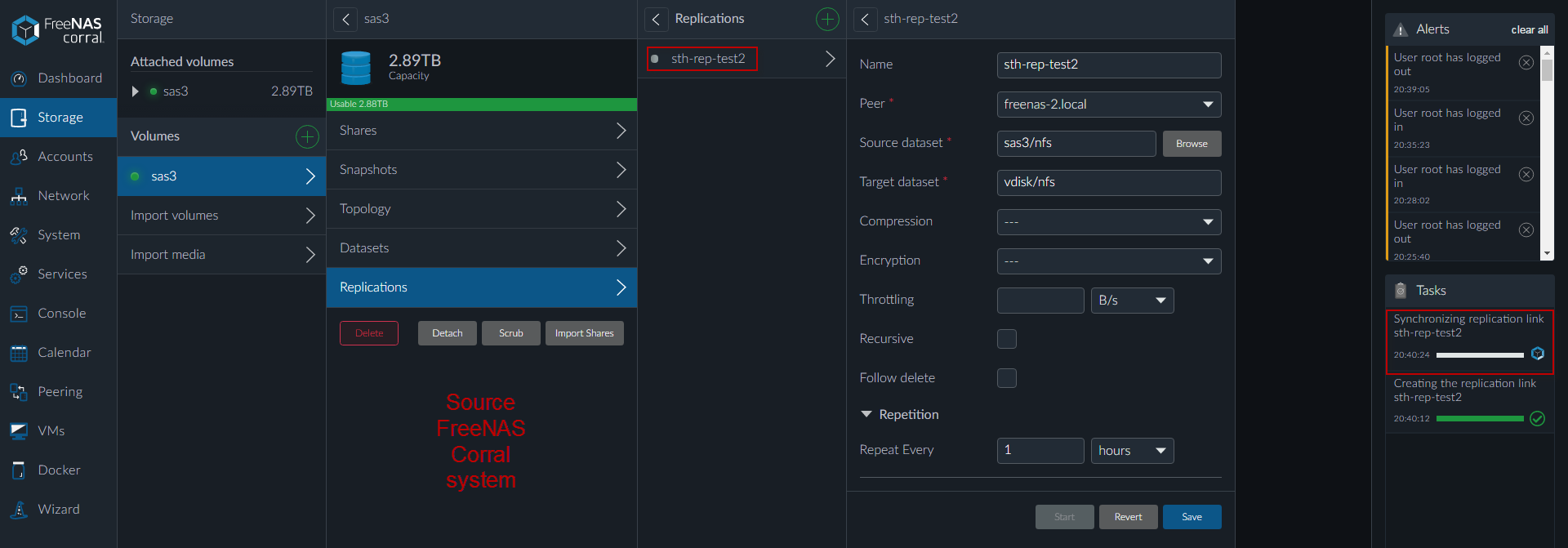Open the Datasets menu item

(481, 248)
